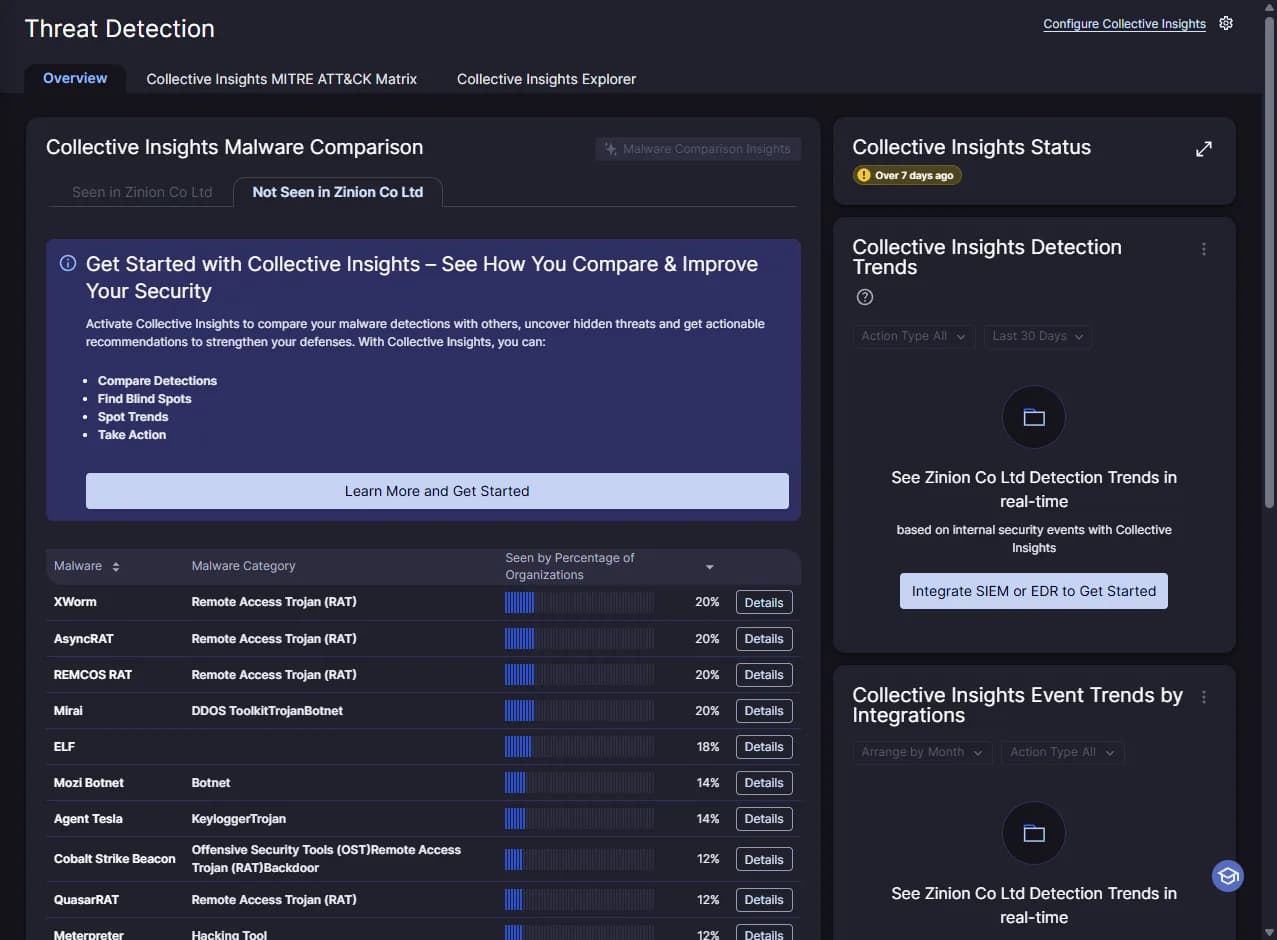Open Details for AsyncRAT
The image size is (1277, 940).
coord(764,639)
